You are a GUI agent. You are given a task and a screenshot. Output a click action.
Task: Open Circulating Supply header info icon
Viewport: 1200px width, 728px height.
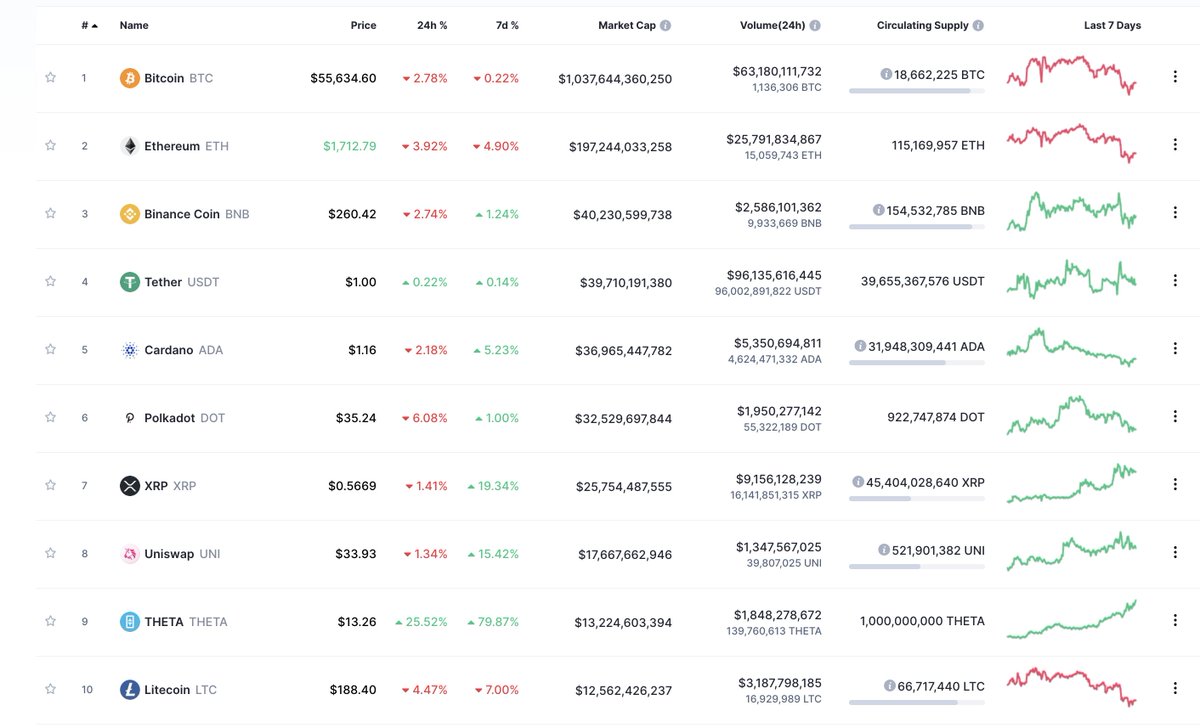point(978,26)
